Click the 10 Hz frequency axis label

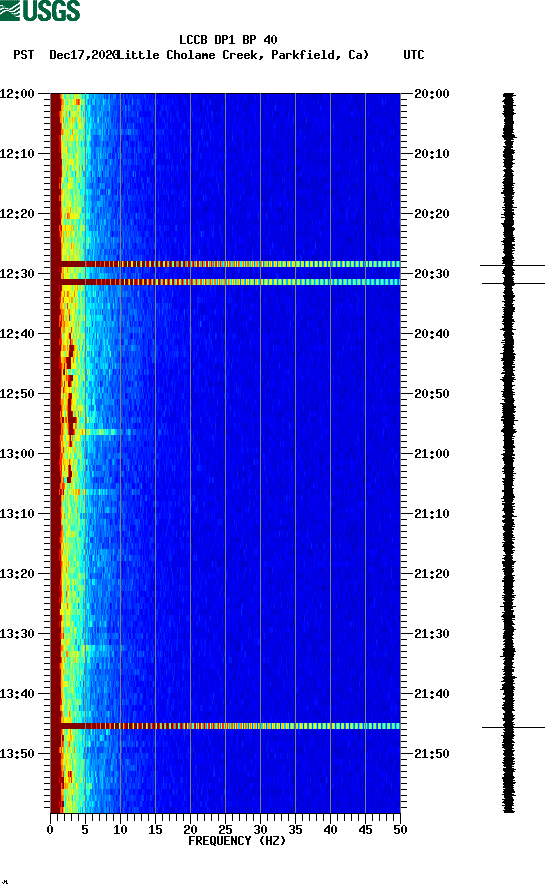pos(120,830)
